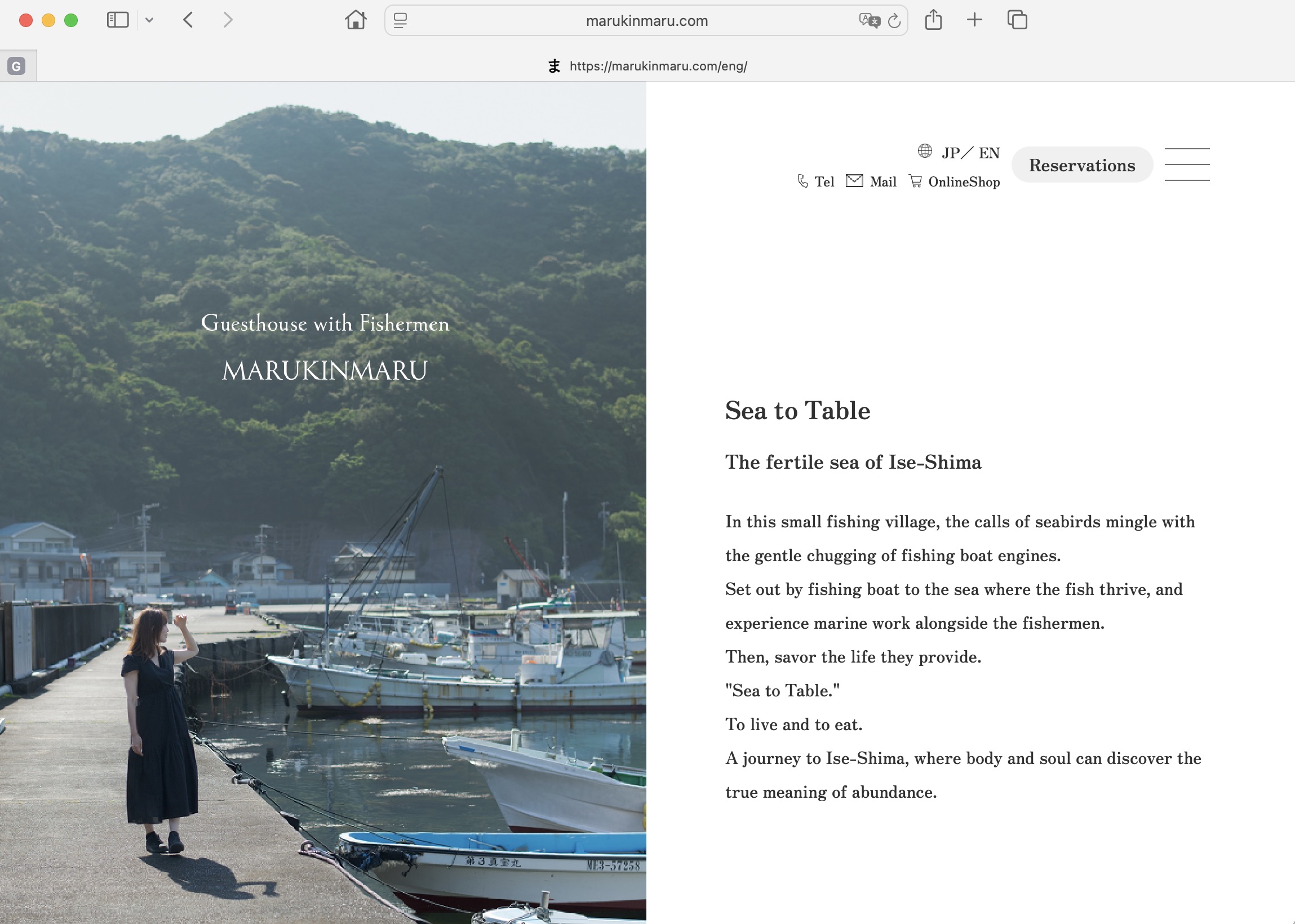This screenshot has width=1295, height=924.
Task: Click the Safari sidebar toggle icon
Action: [117, 20]
